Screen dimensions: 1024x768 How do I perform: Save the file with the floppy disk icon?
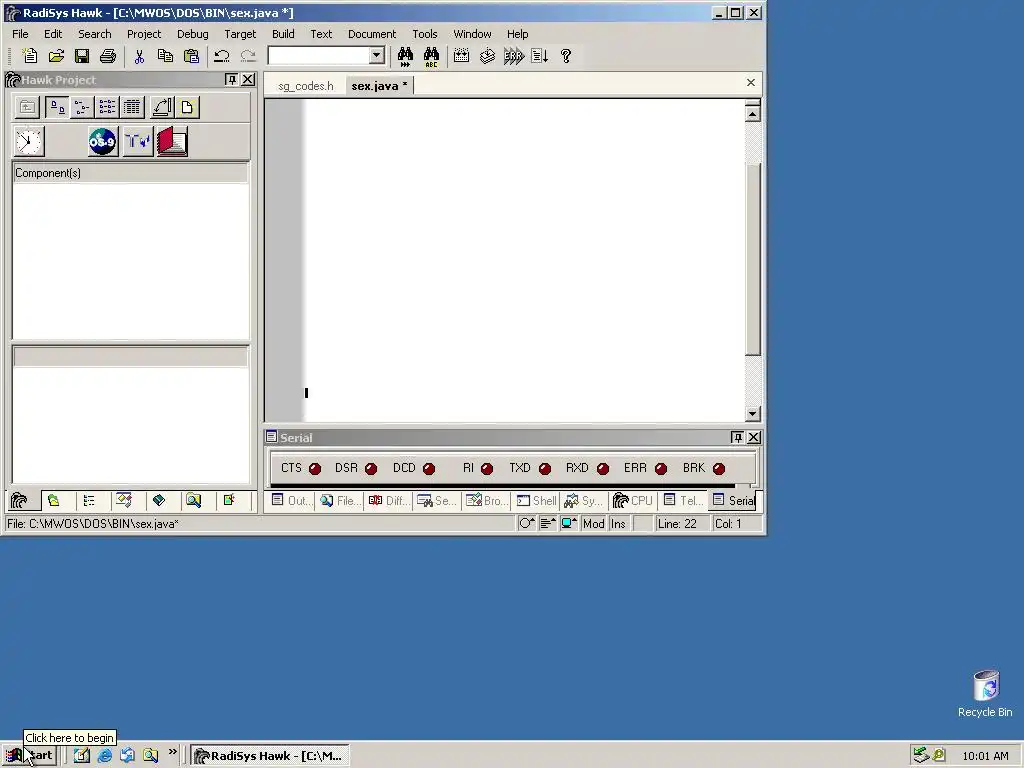82,56
